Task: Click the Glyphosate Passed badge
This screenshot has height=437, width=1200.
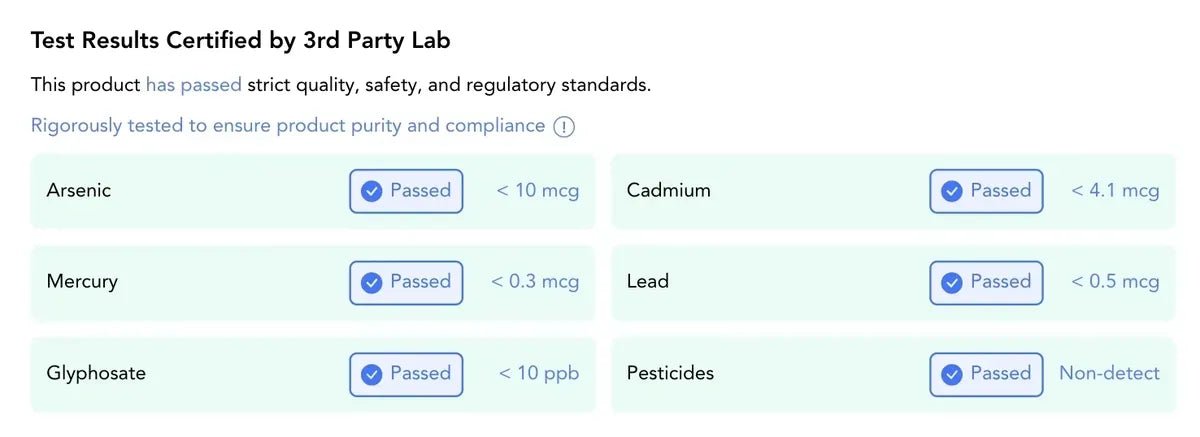Action: pyautogui.click(x=406, y=374)
